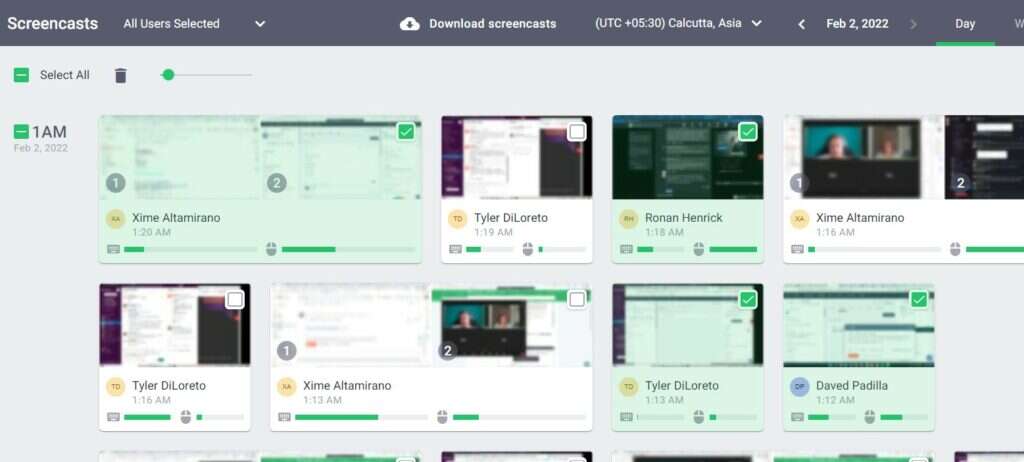Open the Calcutta, Asia timezone dropdown
This screenshot has height=462, width=1024.
tap(679, 24)
